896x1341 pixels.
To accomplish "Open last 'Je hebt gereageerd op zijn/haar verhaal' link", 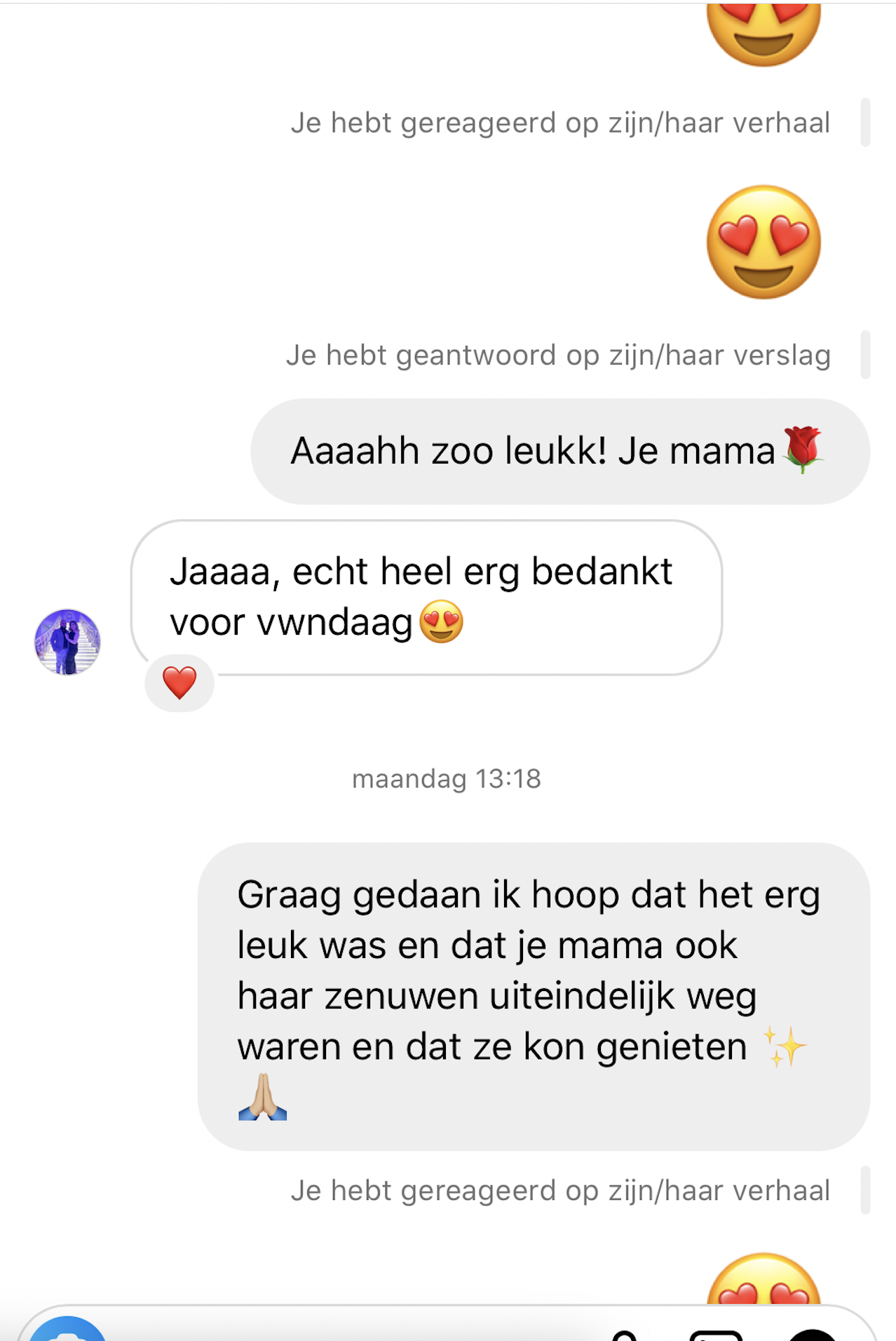I will tap(560, 1190).
